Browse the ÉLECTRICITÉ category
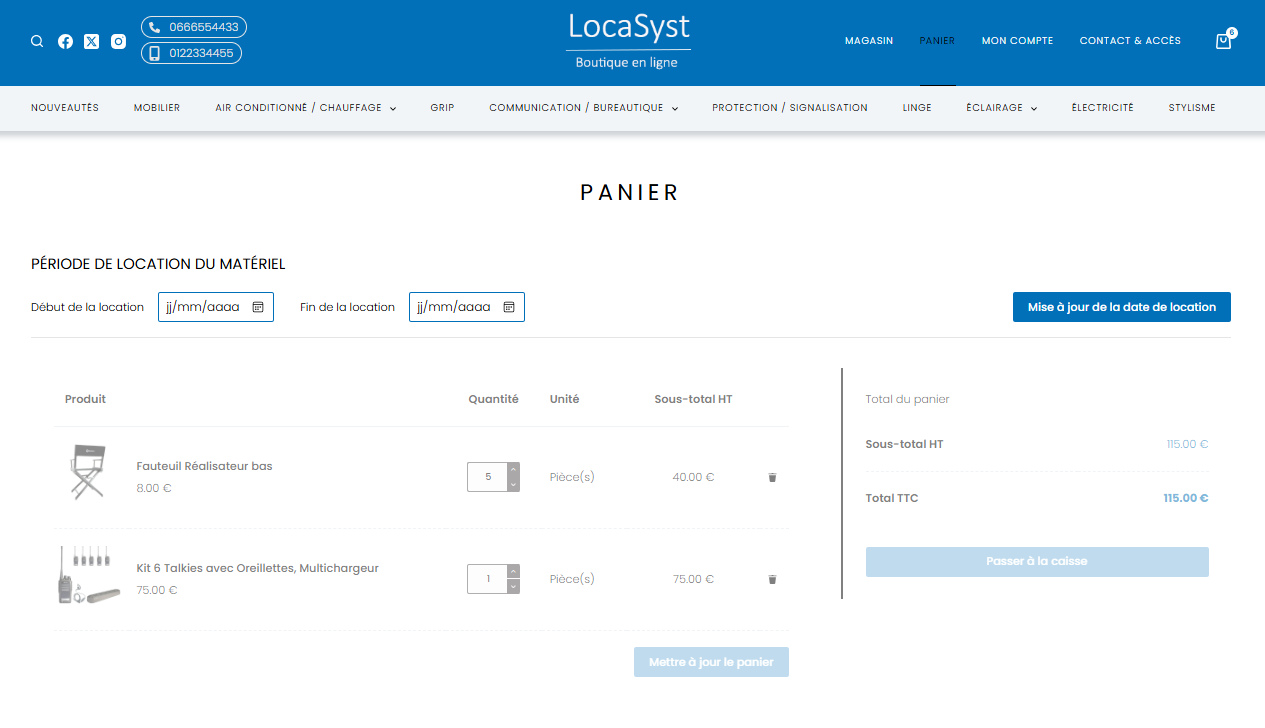Screen dimensions: 1265x728 (x=1102, y=108)
